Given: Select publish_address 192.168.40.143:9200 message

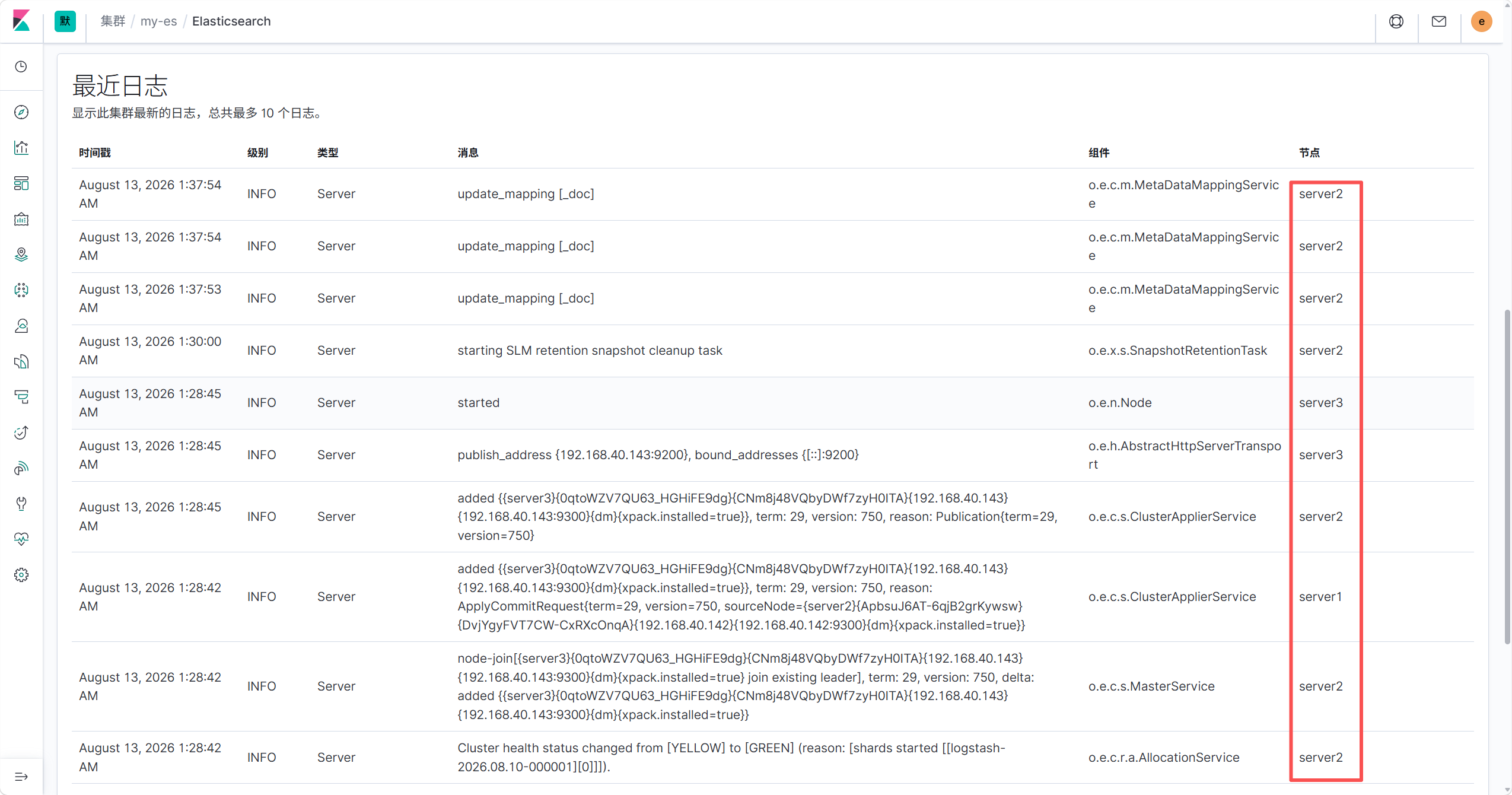Looking at the screenshot, I should click(x=658, y=455).
